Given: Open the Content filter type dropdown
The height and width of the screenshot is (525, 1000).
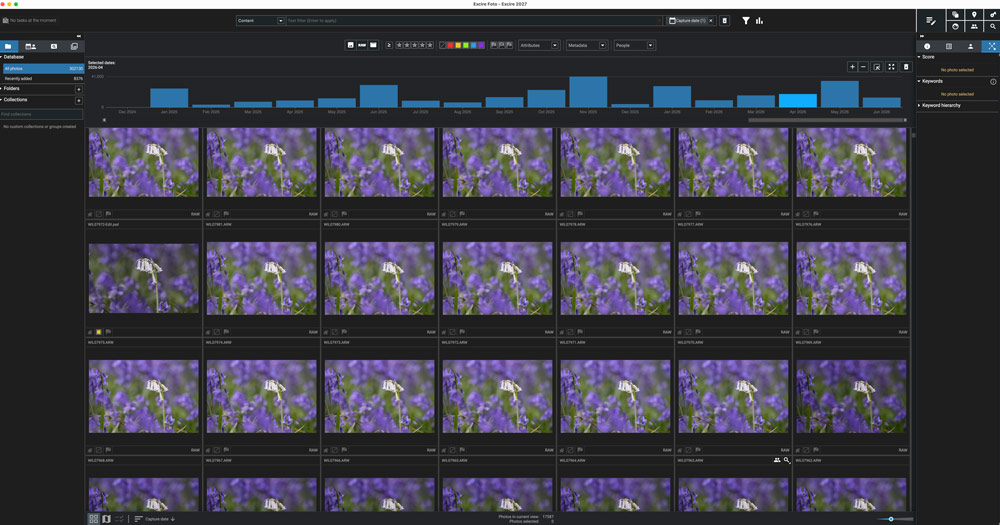Looking at the screenshot, I should point(260,20).
